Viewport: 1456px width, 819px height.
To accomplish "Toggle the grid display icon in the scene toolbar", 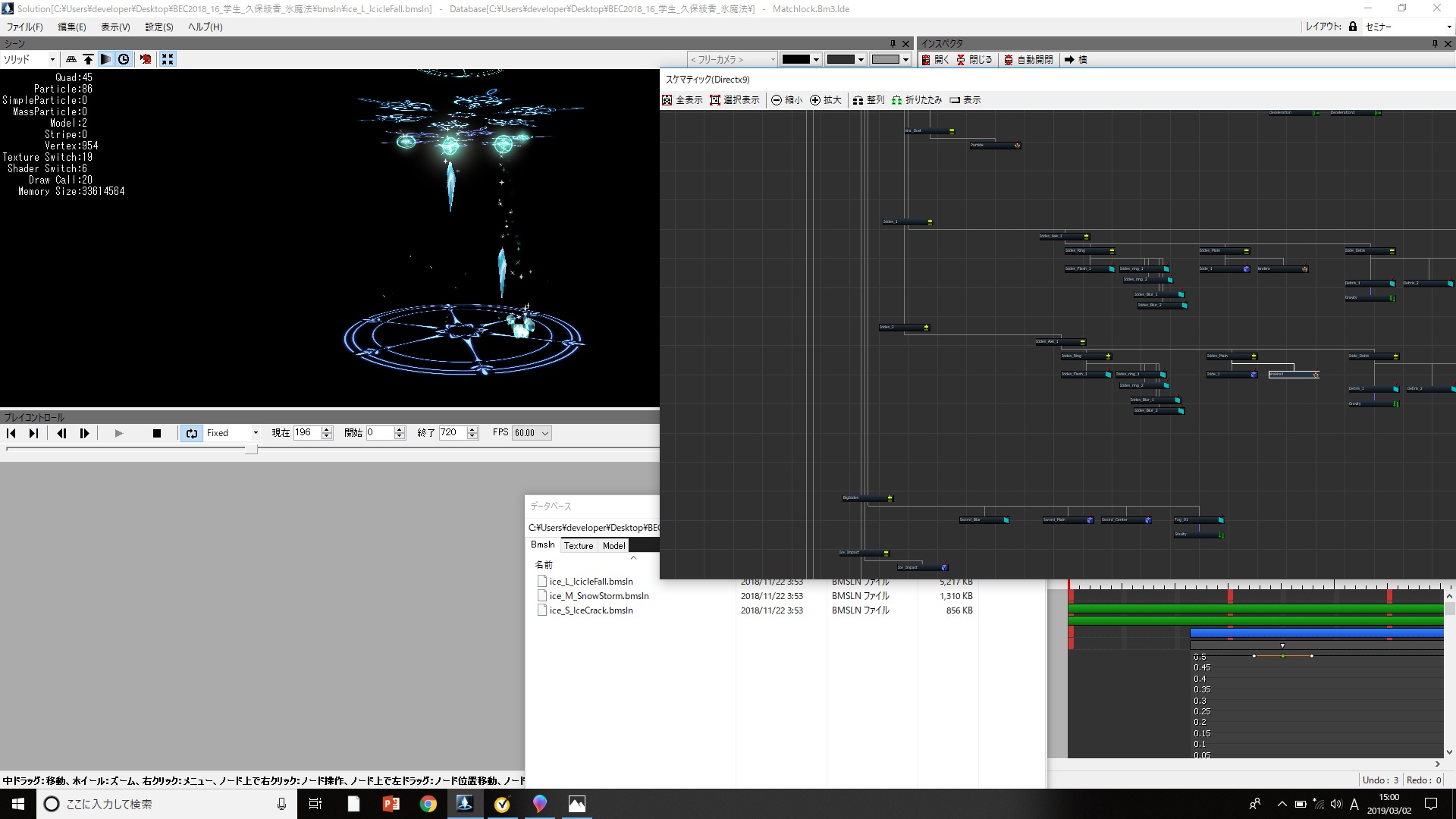I will click(x=71, y=59).
